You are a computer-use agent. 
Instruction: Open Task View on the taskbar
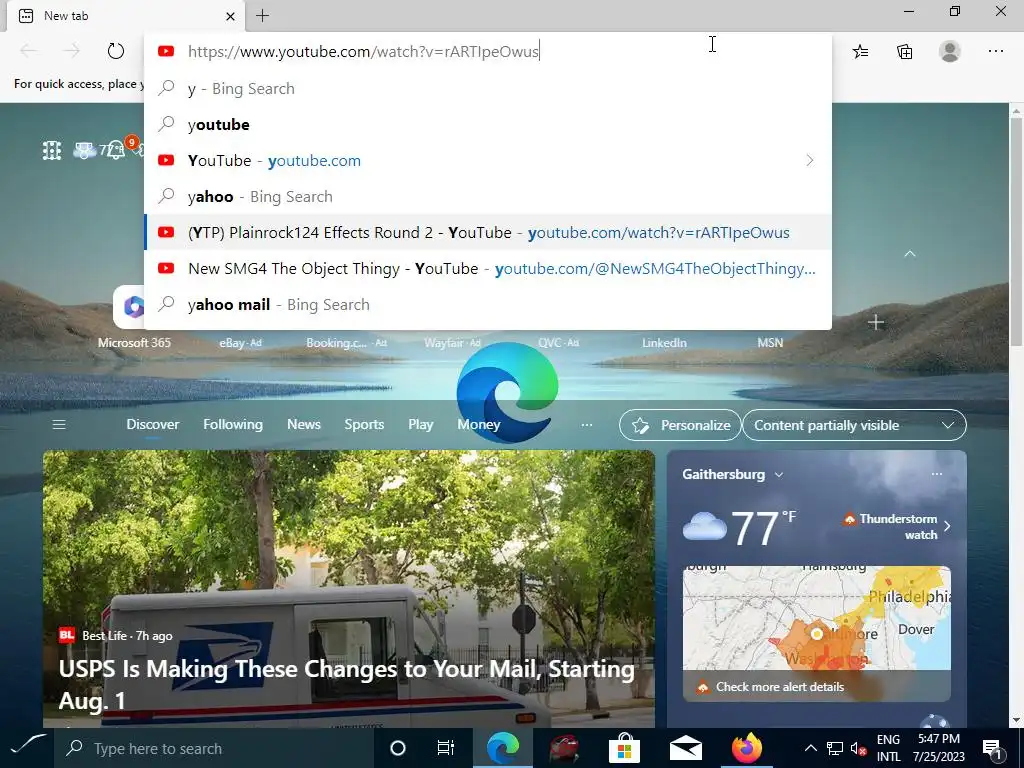[445, 748]
